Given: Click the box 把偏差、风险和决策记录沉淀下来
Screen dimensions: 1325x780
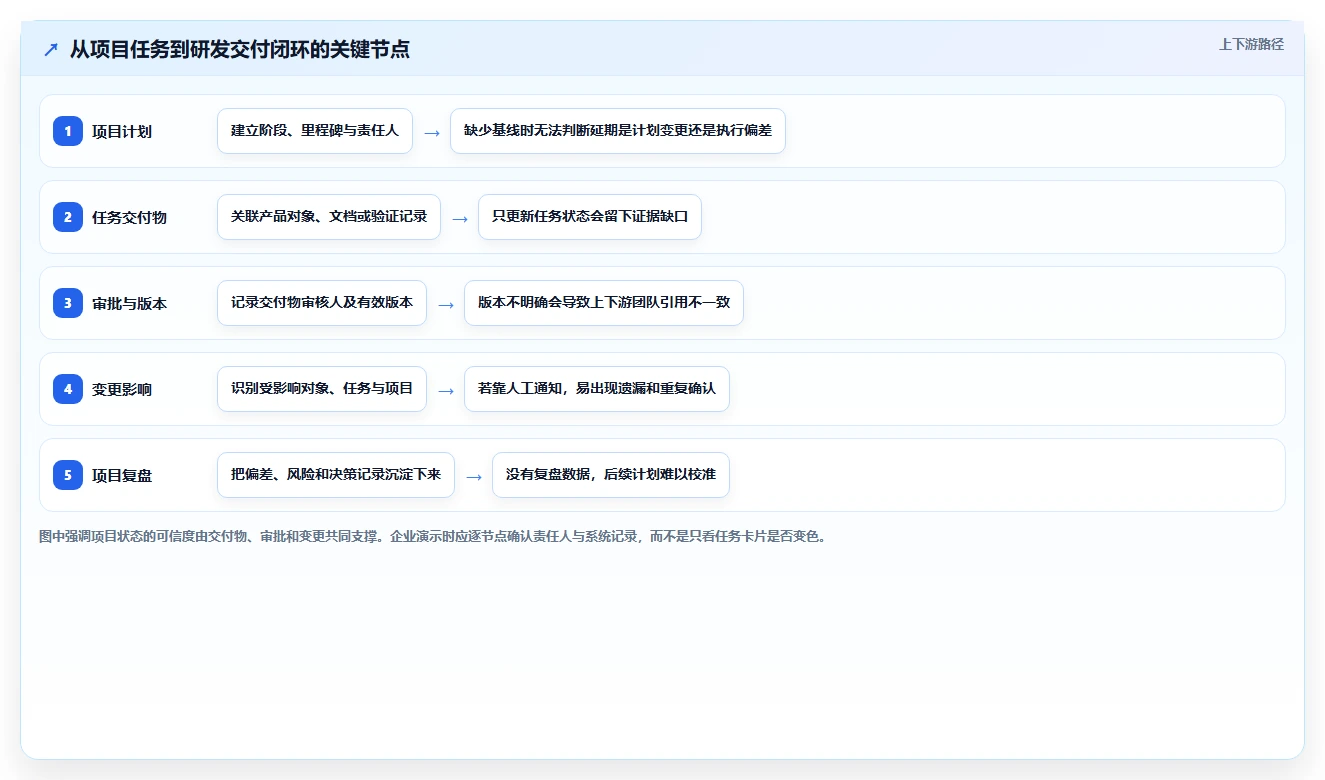Looking at the screenshot, I should (336, 475).
